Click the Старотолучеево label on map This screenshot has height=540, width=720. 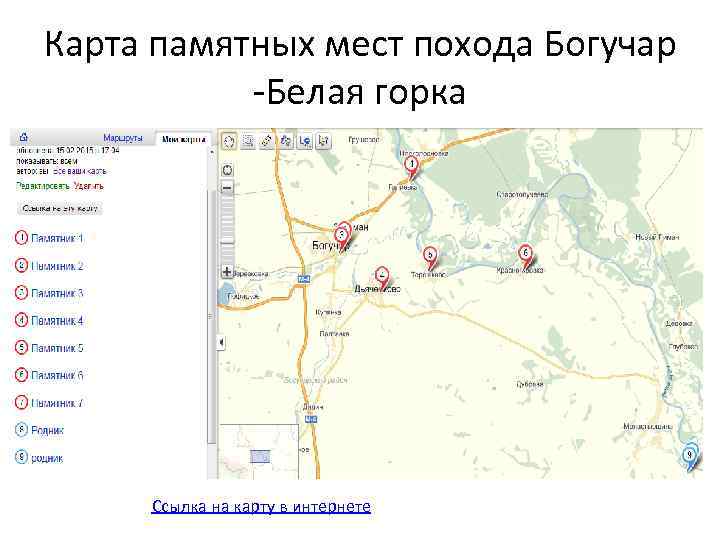tap(522, 195)
